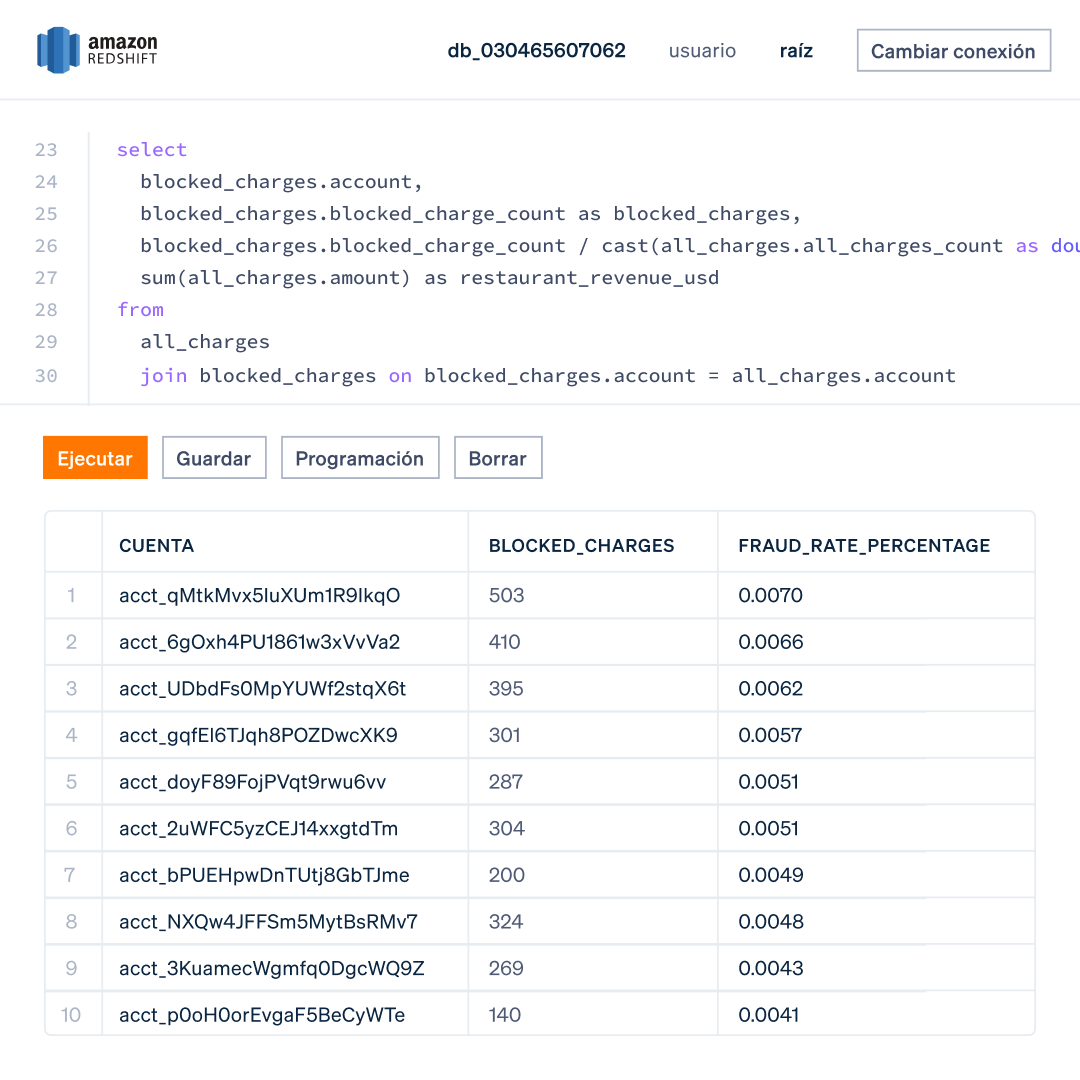The height and width of the screenshot is (1080, 1080).
Task: Click blocked charges value 304
Action: coord(506,828)
